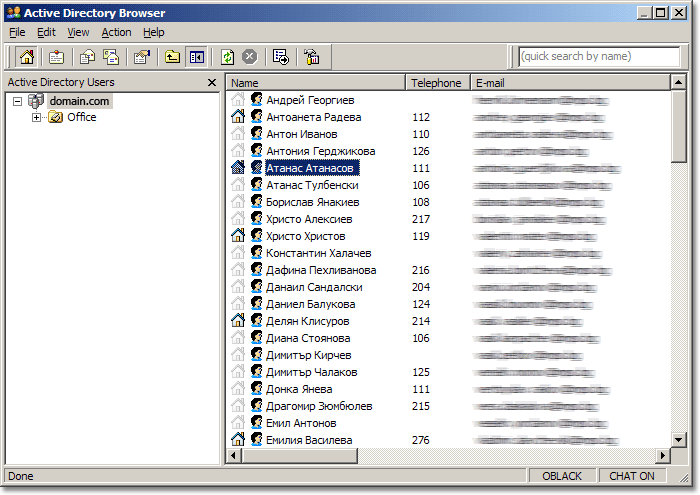The height and width of the screenshot is (495, 700).
Task: Select the Office tree item
Action: tap(82, 117)
